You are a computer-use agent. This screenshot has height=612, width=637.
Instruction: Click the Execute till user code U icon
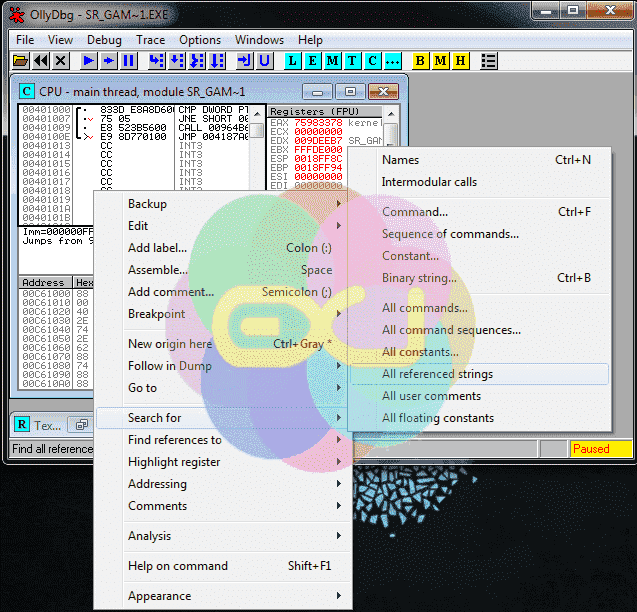click(x=264, y=61)
